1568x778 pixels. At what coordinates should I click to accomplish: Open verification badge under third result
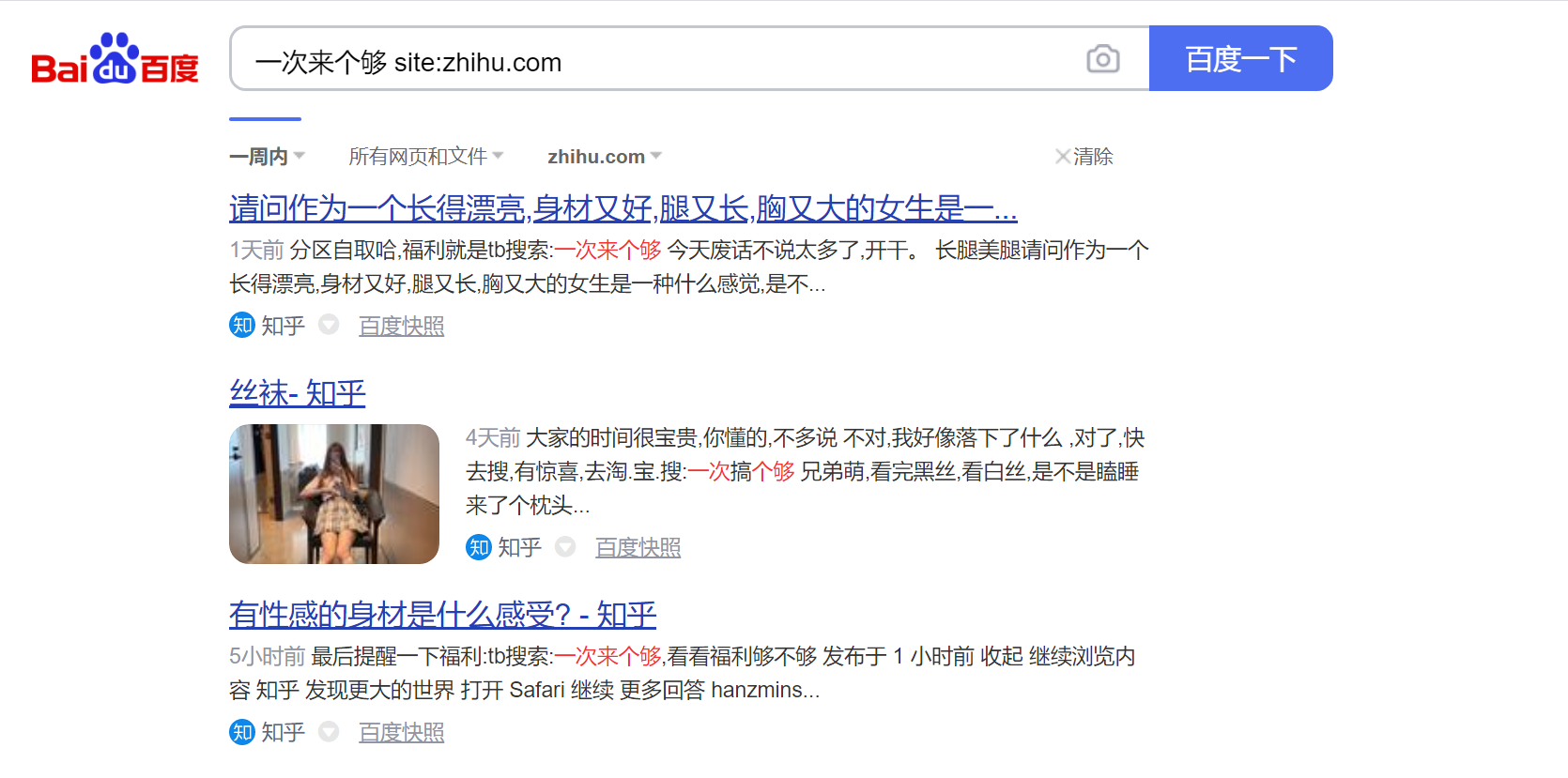(329, 731)
